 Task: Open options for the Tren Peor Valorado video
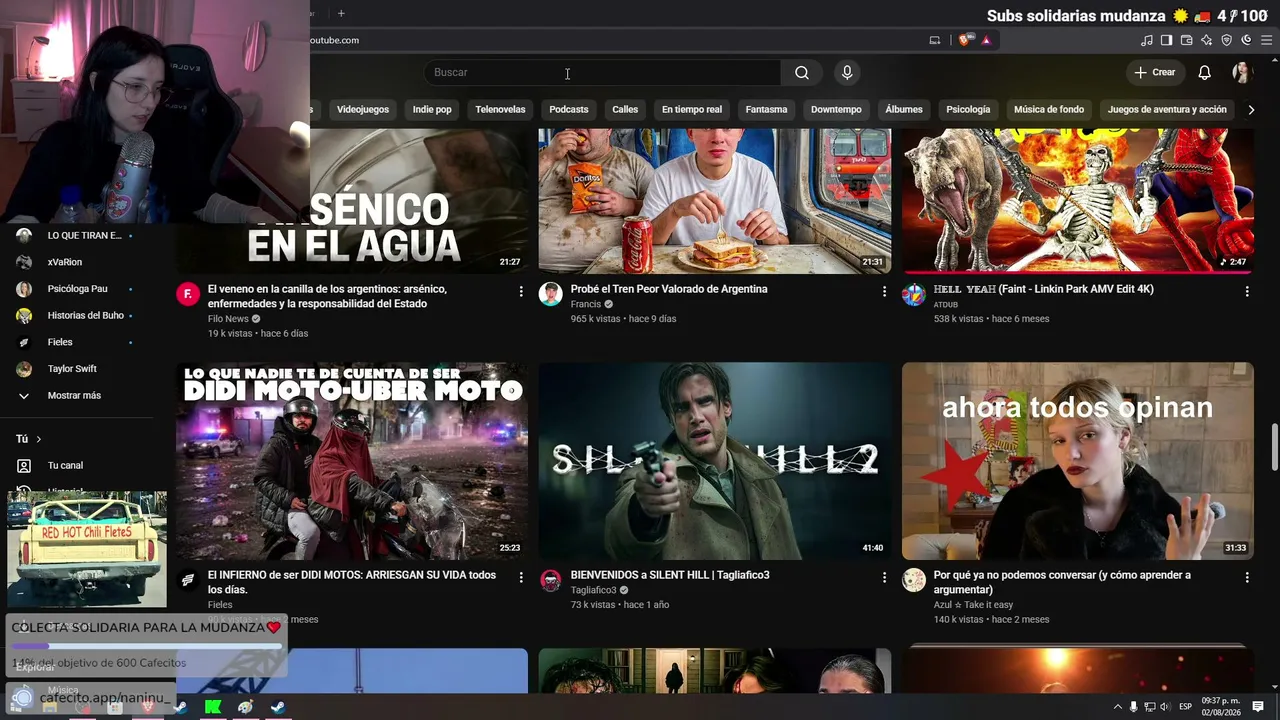tap(884, 291)
